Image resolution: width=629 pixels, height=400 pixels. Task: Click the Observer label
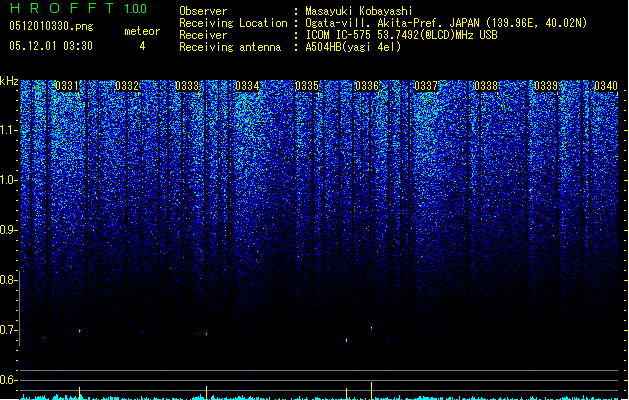tap(203, 11)
